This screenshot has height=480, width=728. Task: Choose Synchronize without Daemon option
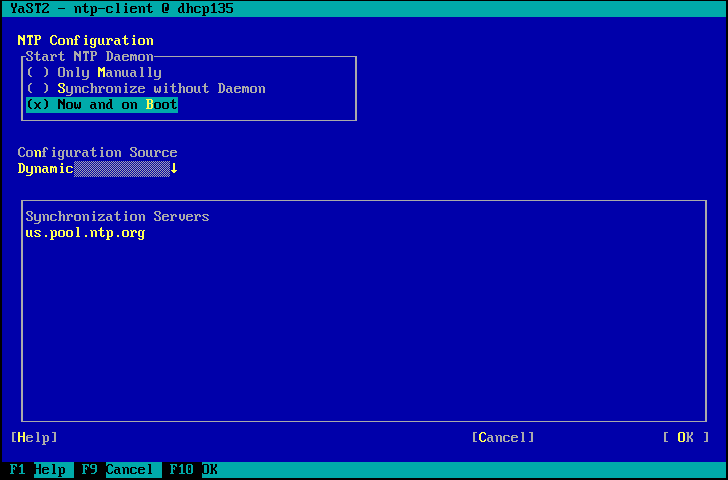(146, 89)
